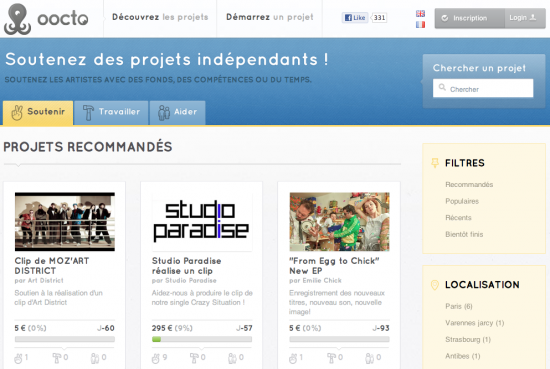
Task: Click the "295 € (9%)" amount text
Action: 172,328
